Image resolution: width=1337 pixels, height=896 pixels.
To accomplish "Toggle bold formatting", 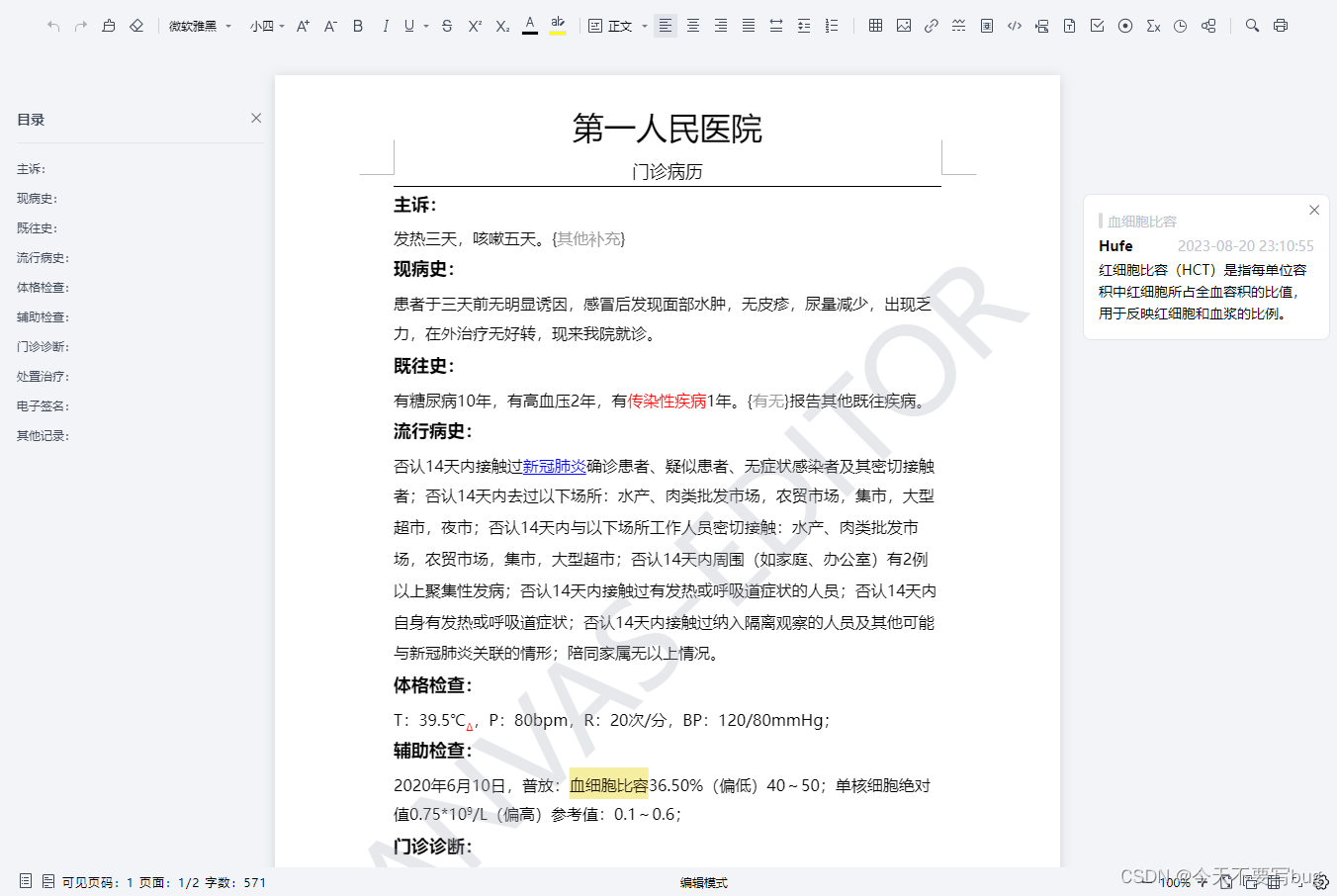I will tap(358, 26).
